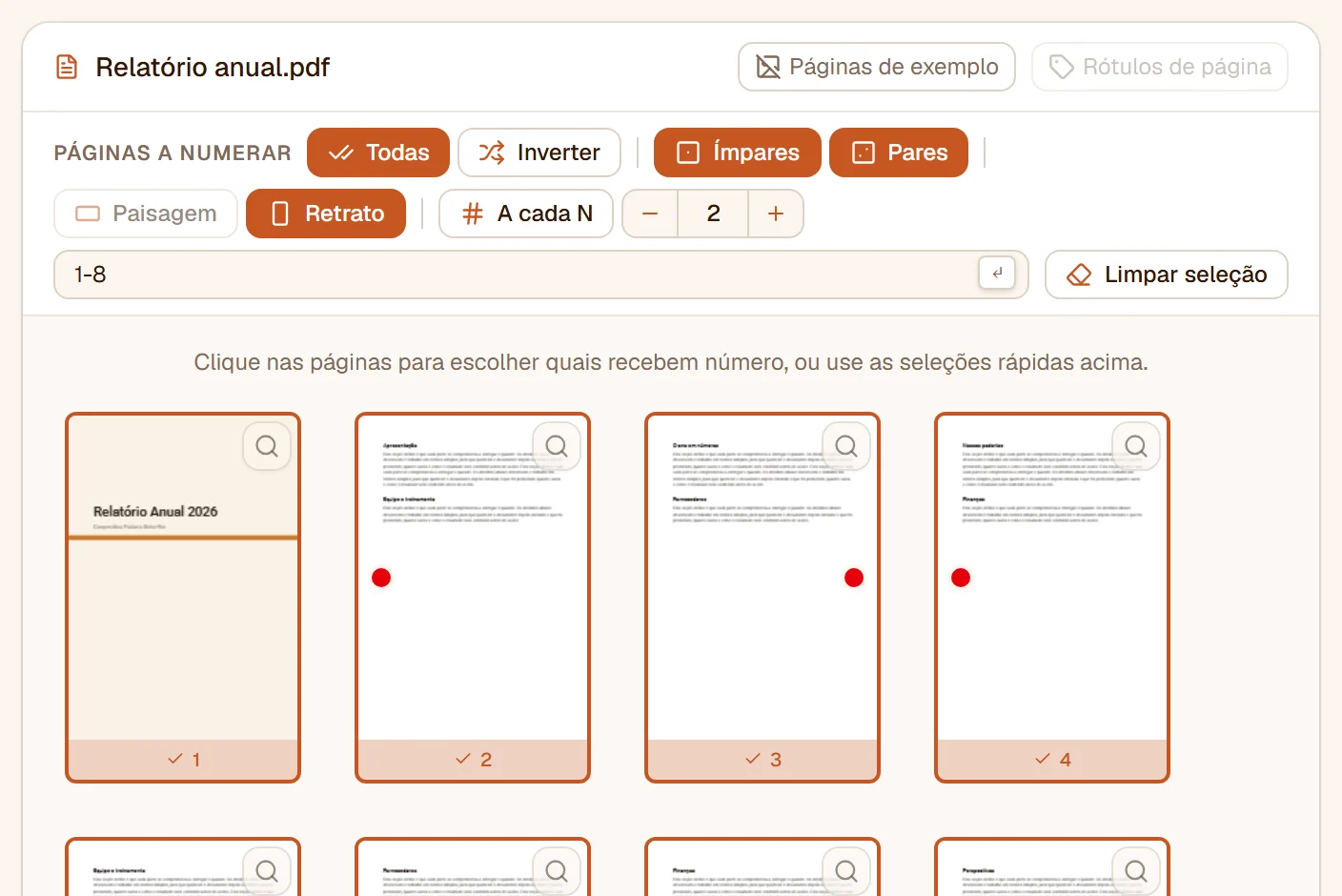This screenshot has height=896, width=1342.
Task: Decrease the N value with minus
Action: click(650, 214)
